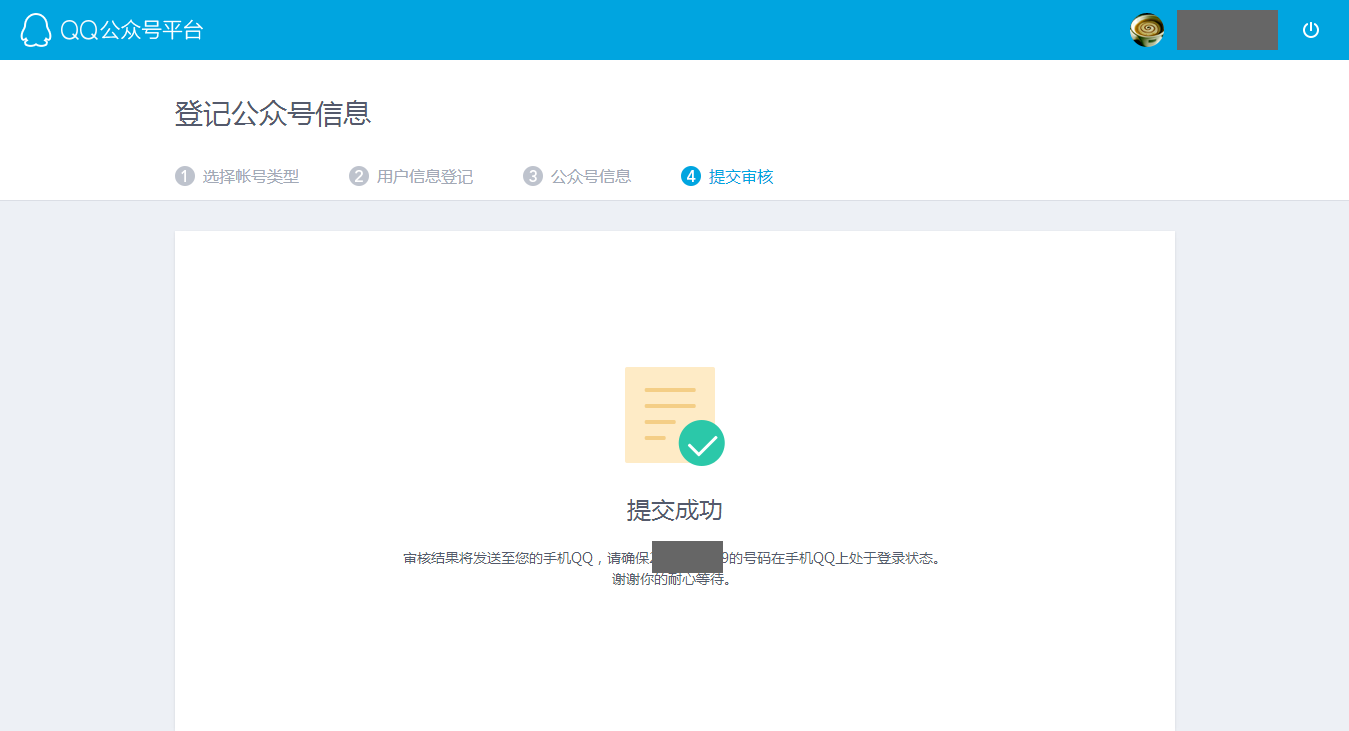Viewport: 1349px width, 731px height.
Task: Click the 审核结果将发送至您的手机QQ text
Action: (498, 558)
